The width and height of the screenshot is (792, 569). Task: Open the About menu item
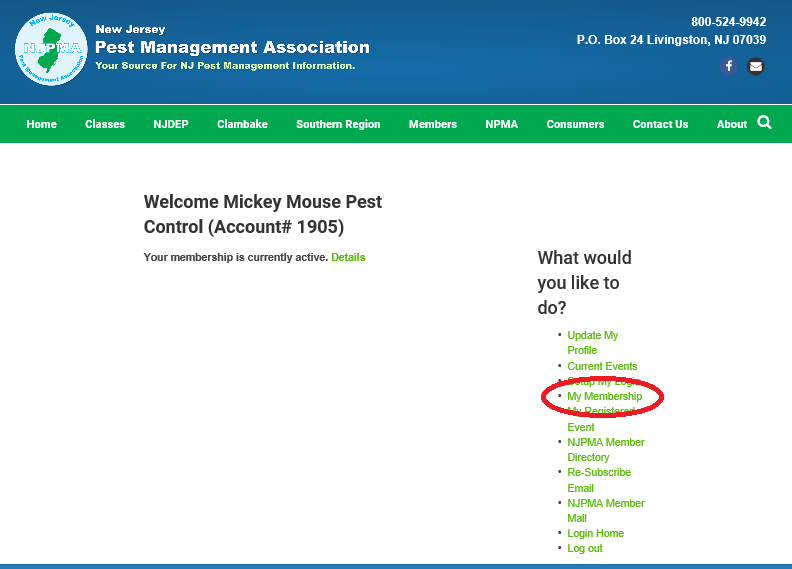732,124
